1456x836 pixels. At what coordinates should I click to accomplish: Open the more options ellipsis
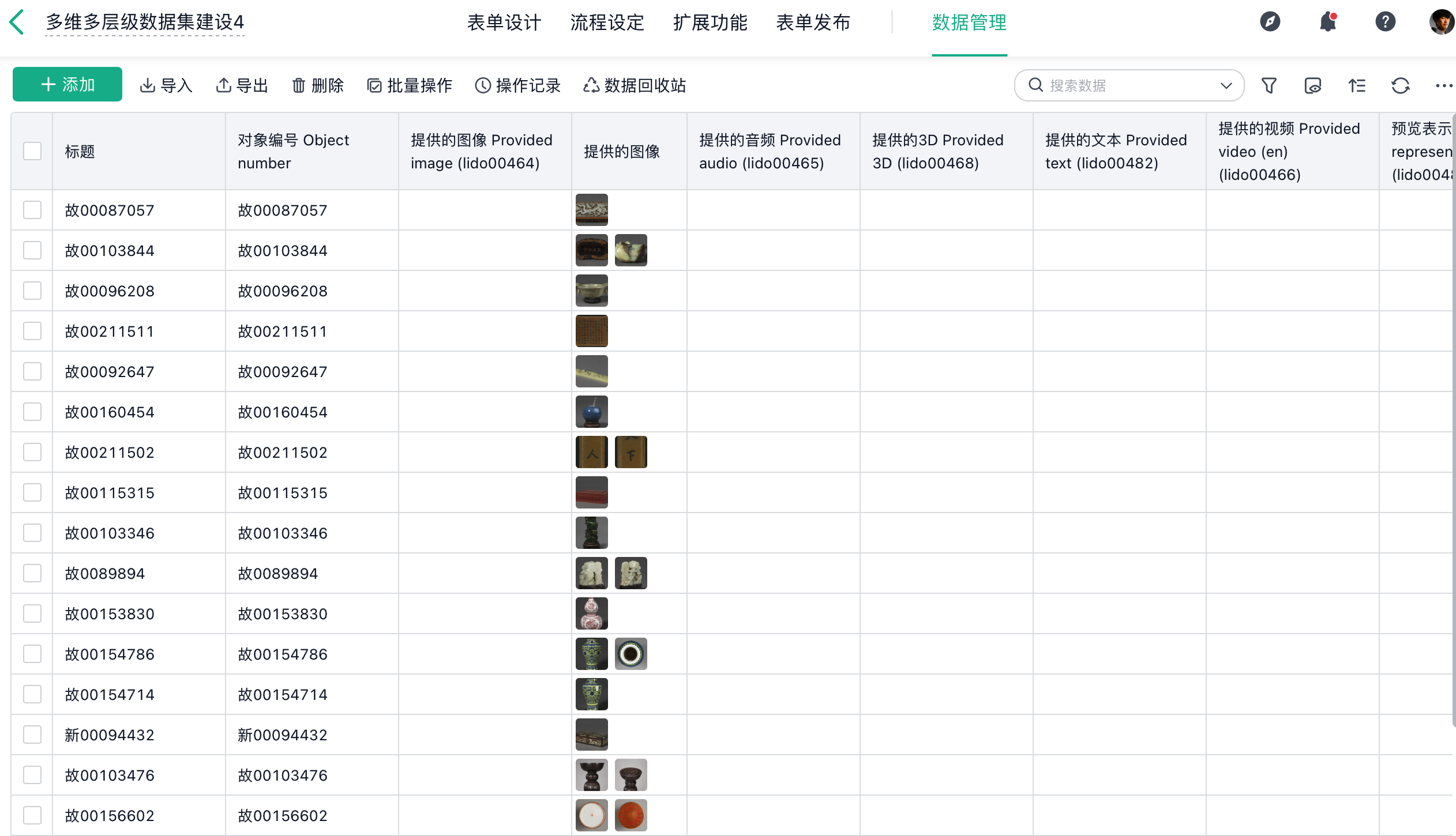(x=1443, y=86)
